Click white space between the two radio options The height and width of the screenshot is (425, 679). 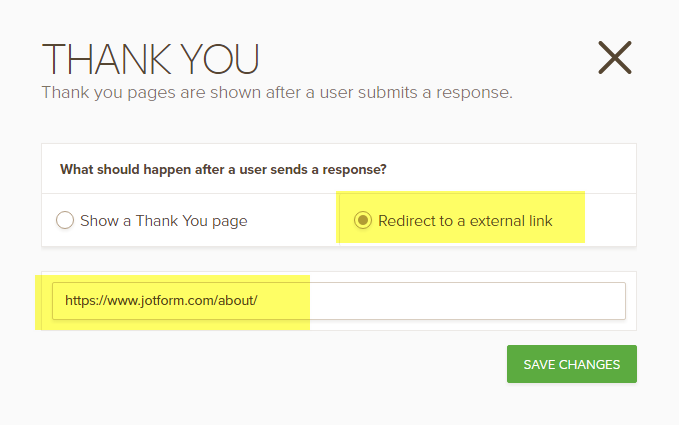click(300, 220)
